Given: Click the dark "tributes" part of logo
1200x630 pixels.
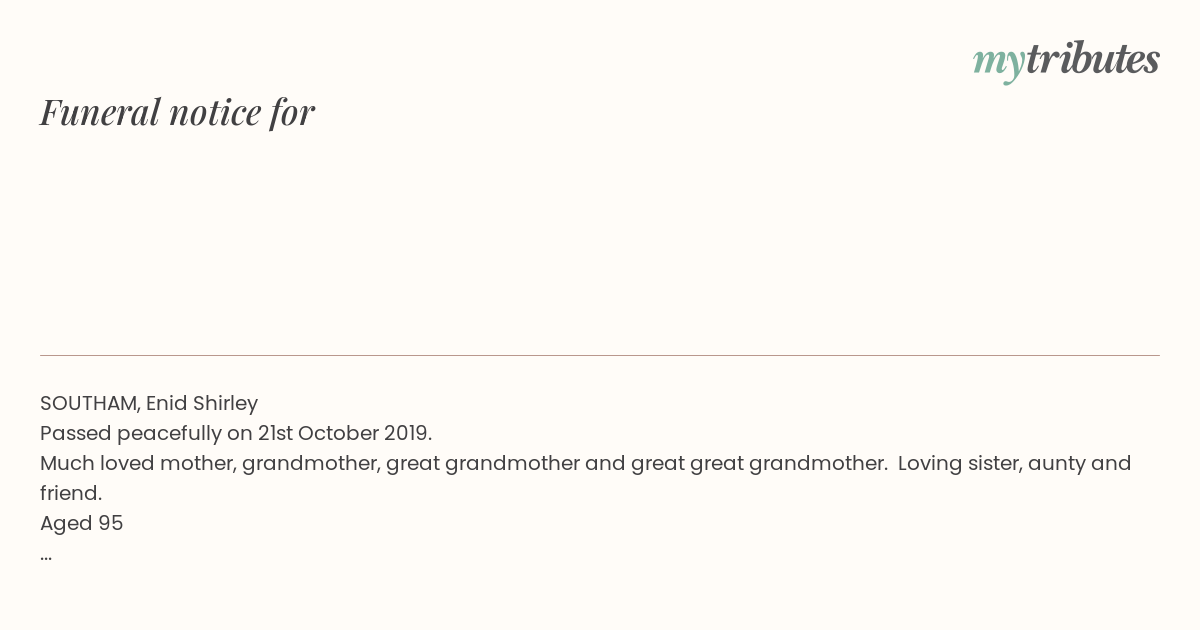Looking at the screenshot, I should coord(1093,58).
